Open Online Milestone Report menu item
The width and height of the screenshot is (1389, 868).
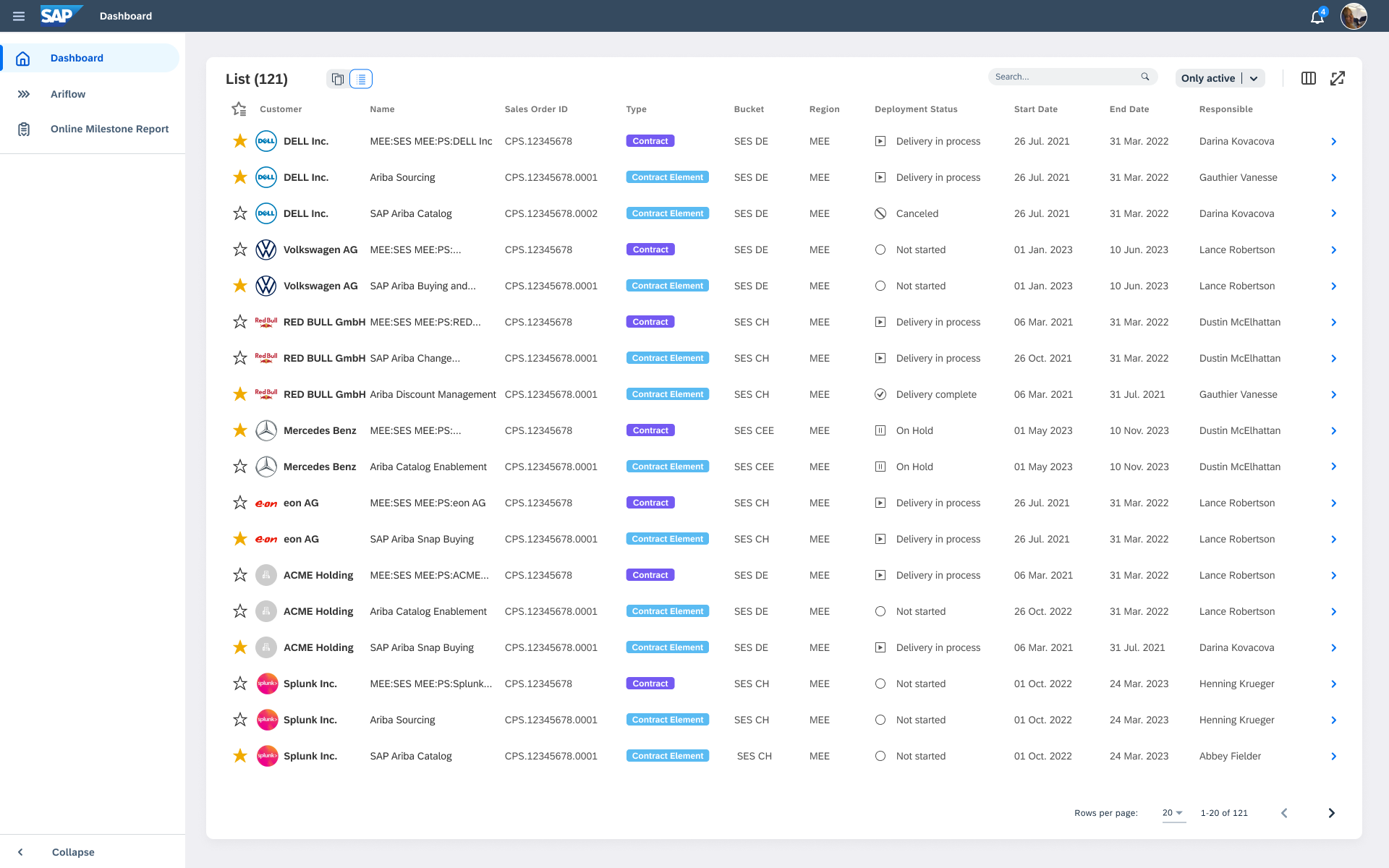109,129
